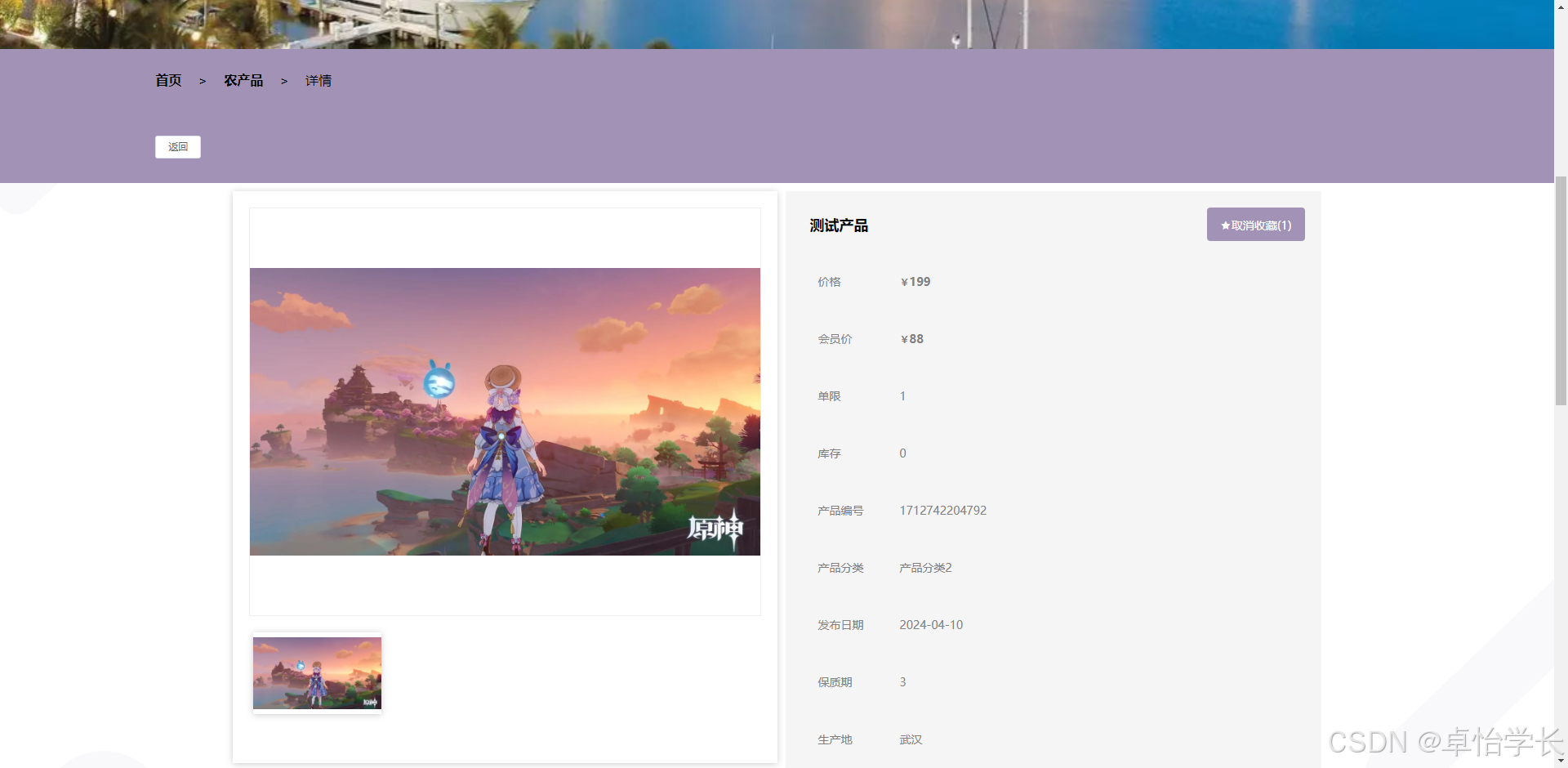1568x768 pixels.
Task: Click the 详情 breadcrumb text
Action: coord(318,80)
